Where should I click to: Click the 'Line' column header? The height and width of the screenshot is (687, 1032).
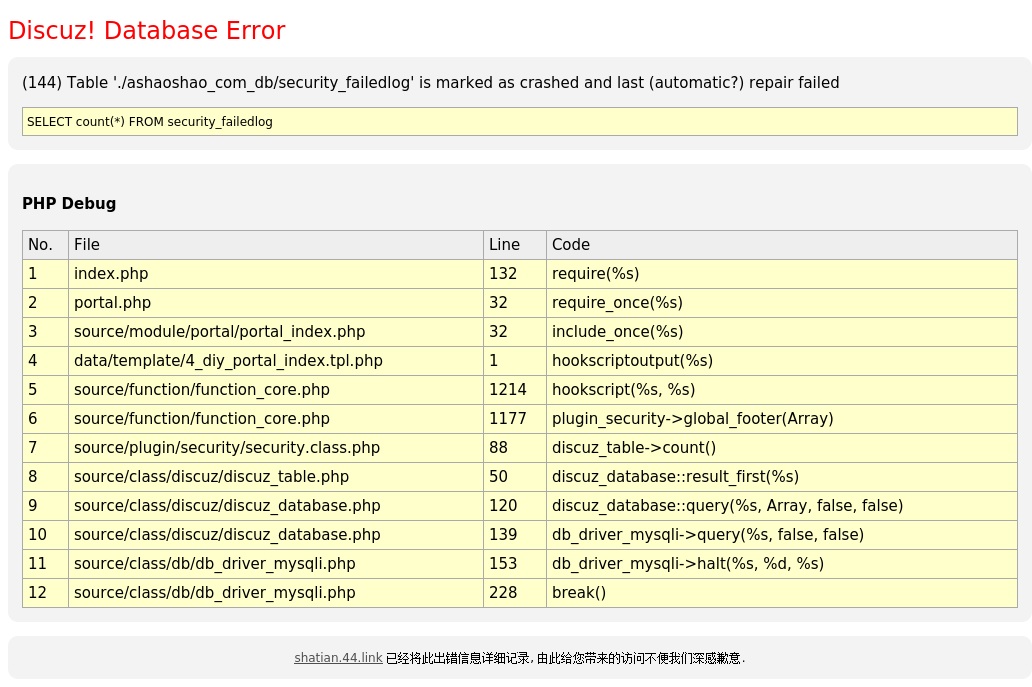[504, 245]
